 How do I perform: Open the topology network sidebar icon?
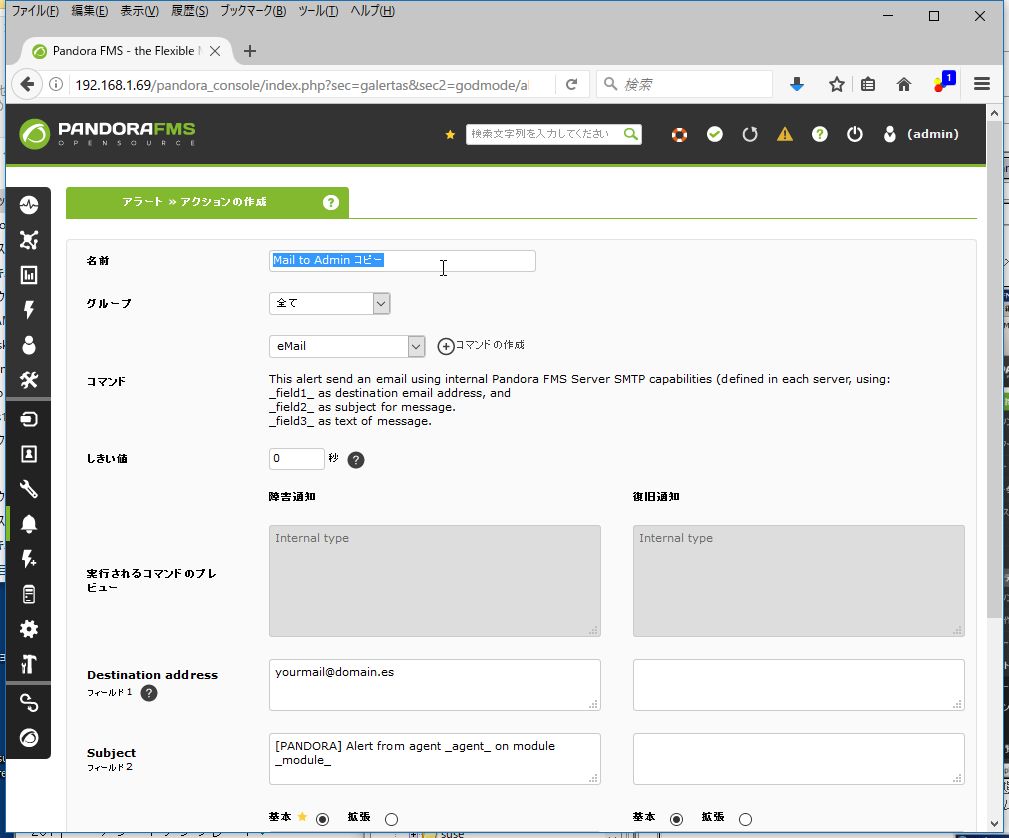29,240
